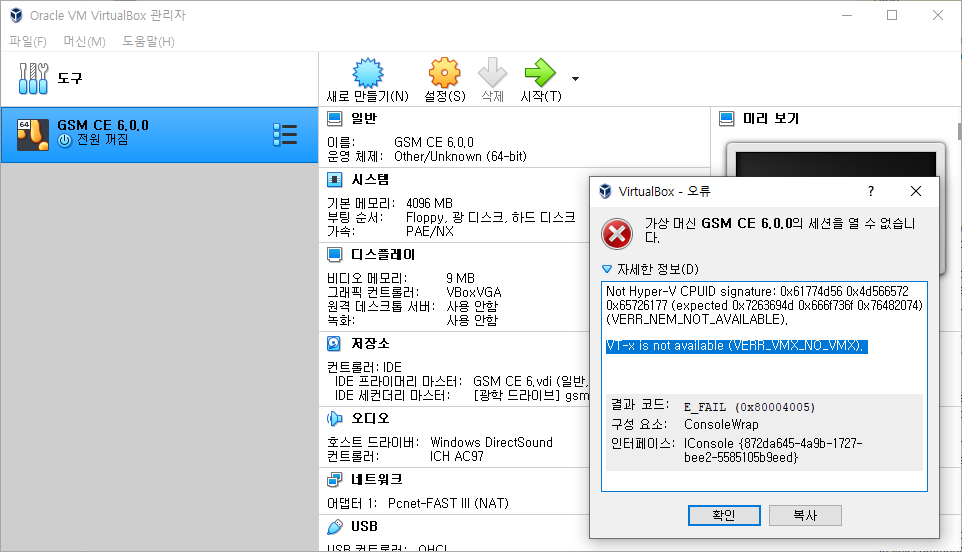The image size is (962, 552).
Task: Click the red error icon in dialog
Action: tap(617, 234)
